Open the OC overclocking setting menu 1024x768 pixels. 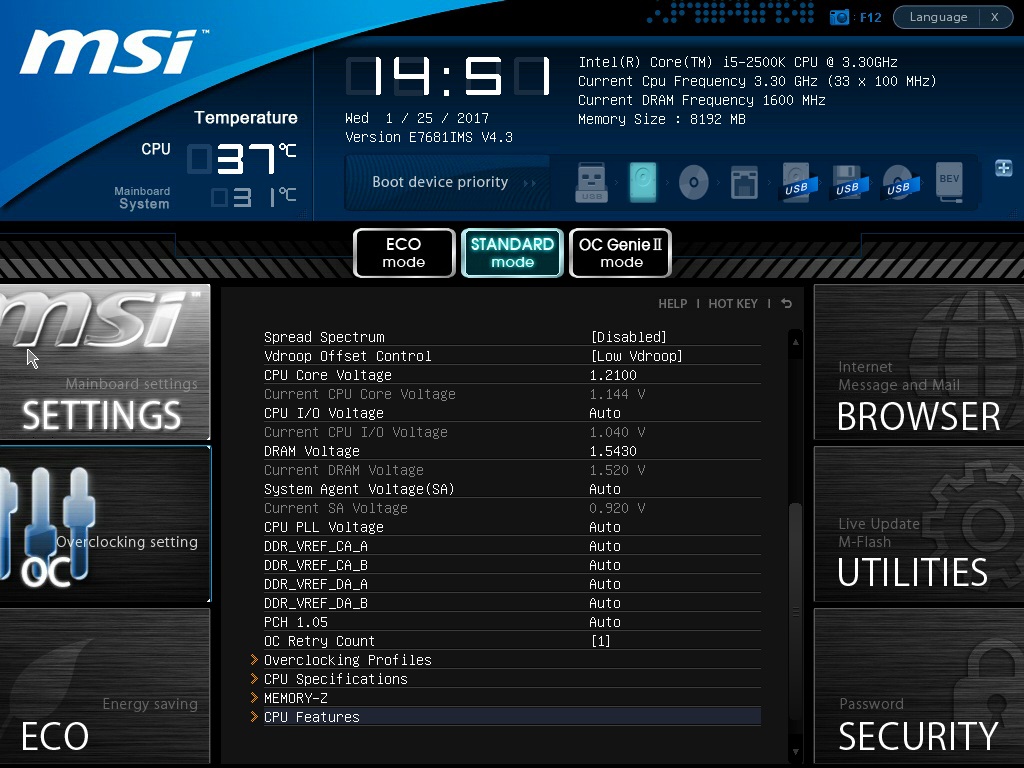[105, 524]
